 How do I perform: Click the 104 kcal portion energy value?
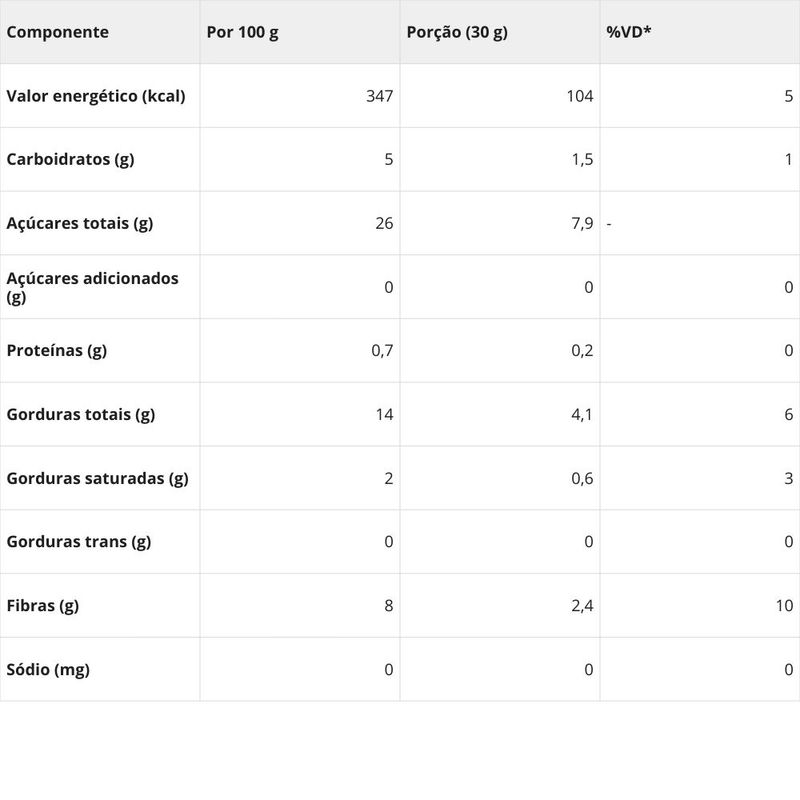coord(580,96)
